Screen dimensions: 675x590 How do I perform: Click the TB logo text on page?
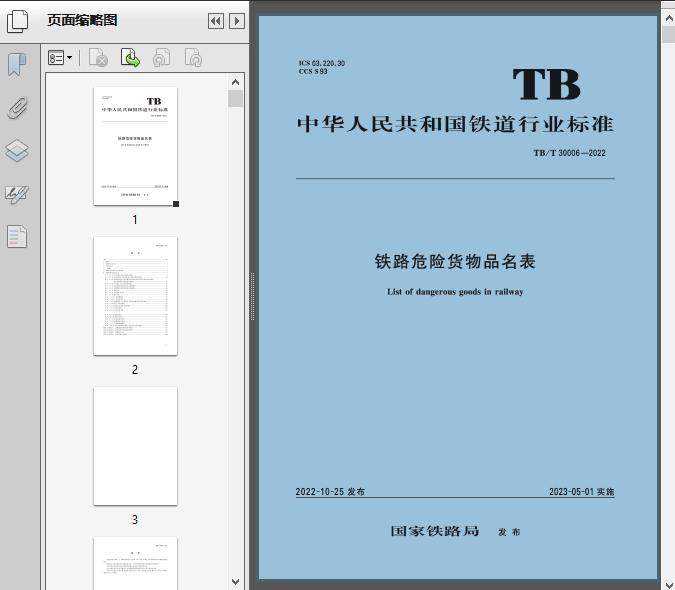click(547, 84)
